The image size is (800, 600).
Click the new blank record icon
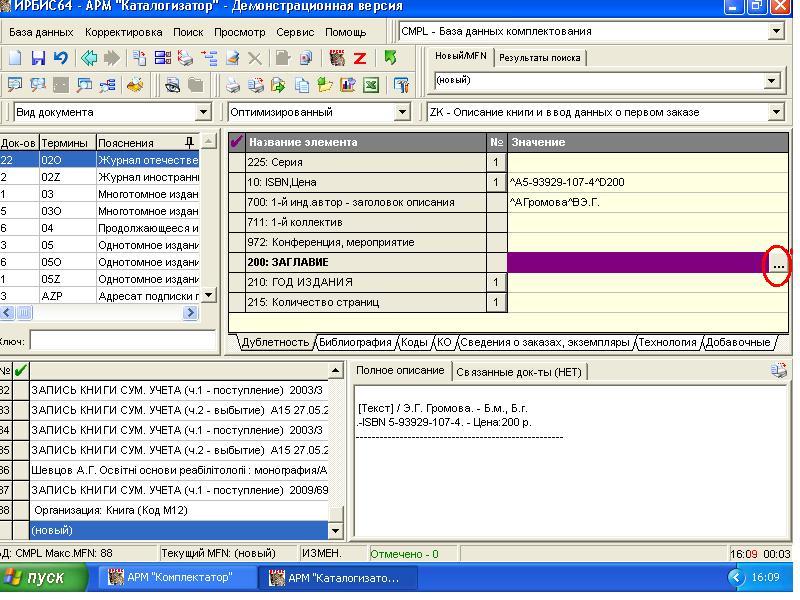pos(15,59)
